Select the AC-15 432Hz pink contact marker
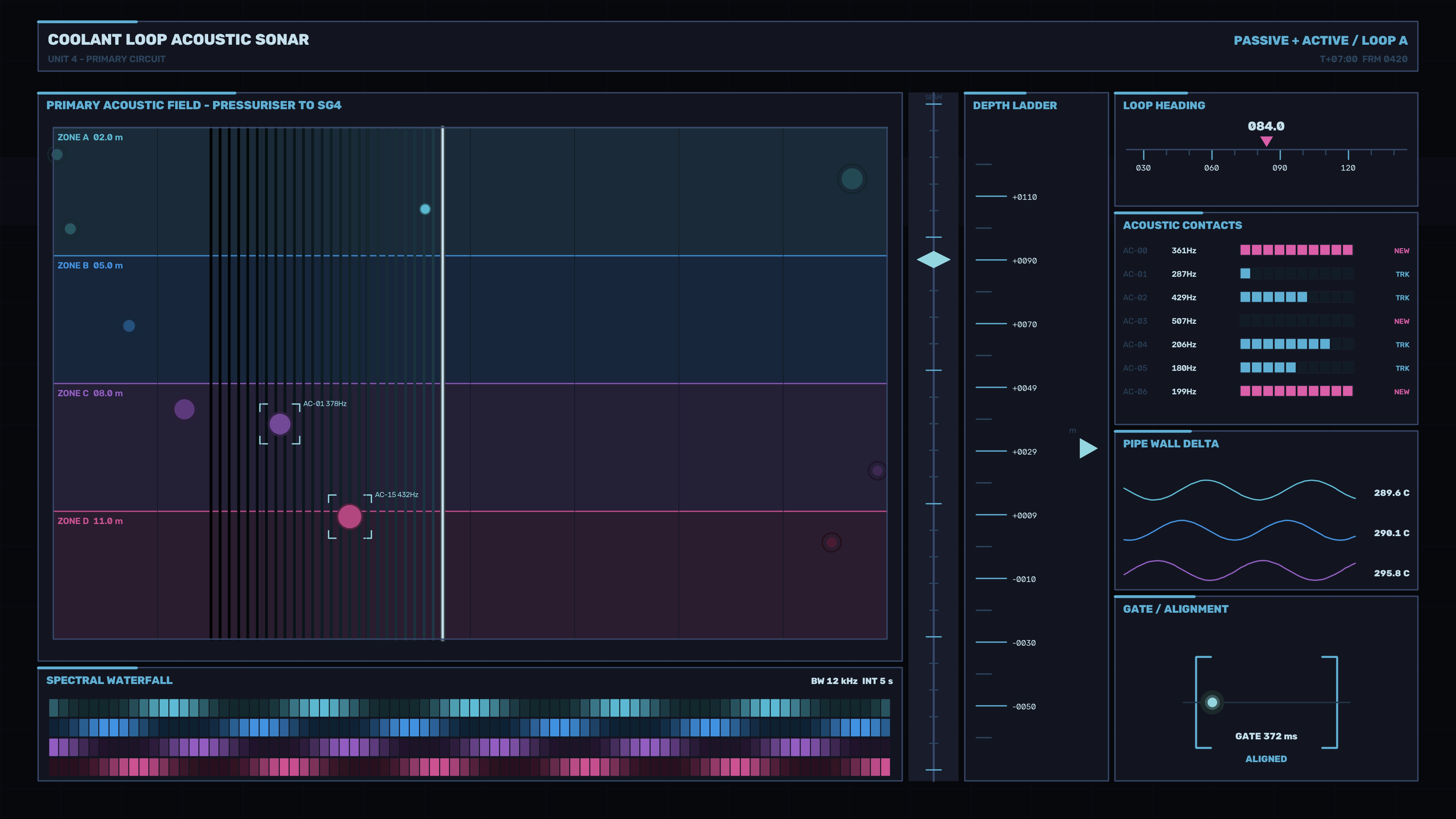 coord(349,516)
